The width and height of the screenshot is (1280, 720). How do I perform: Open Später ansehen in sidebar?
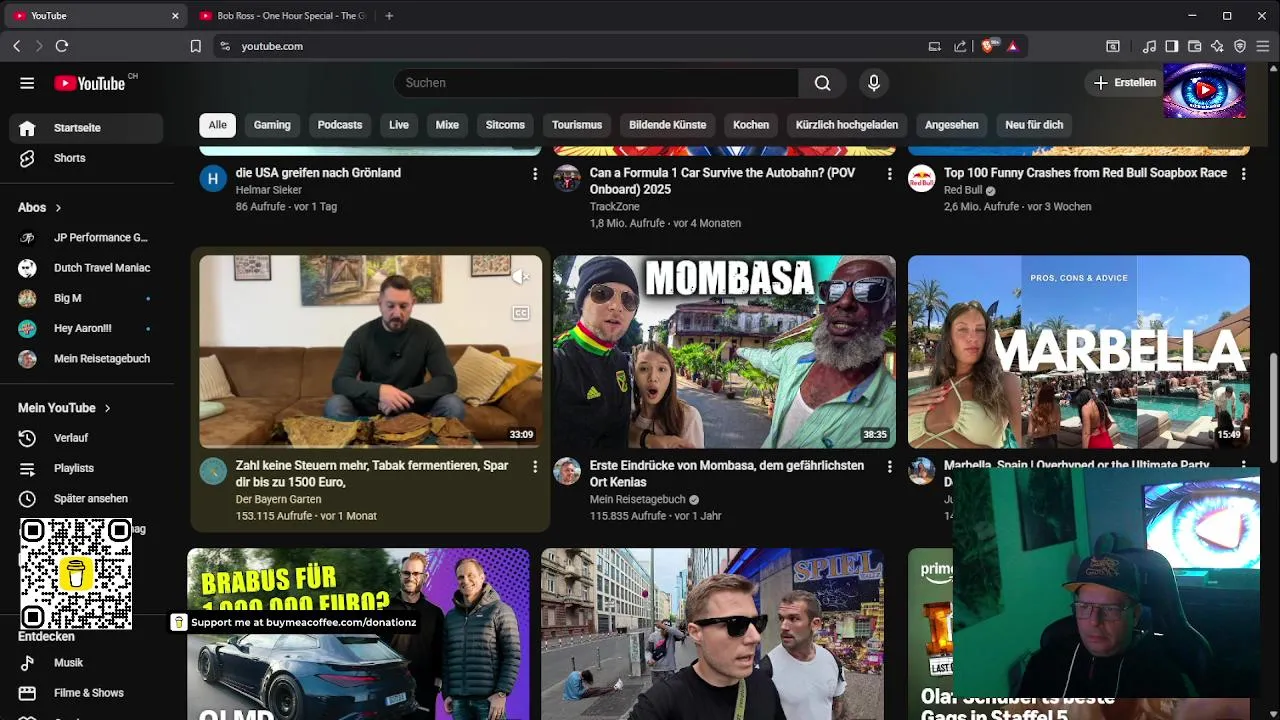click(x=86, y=498)
